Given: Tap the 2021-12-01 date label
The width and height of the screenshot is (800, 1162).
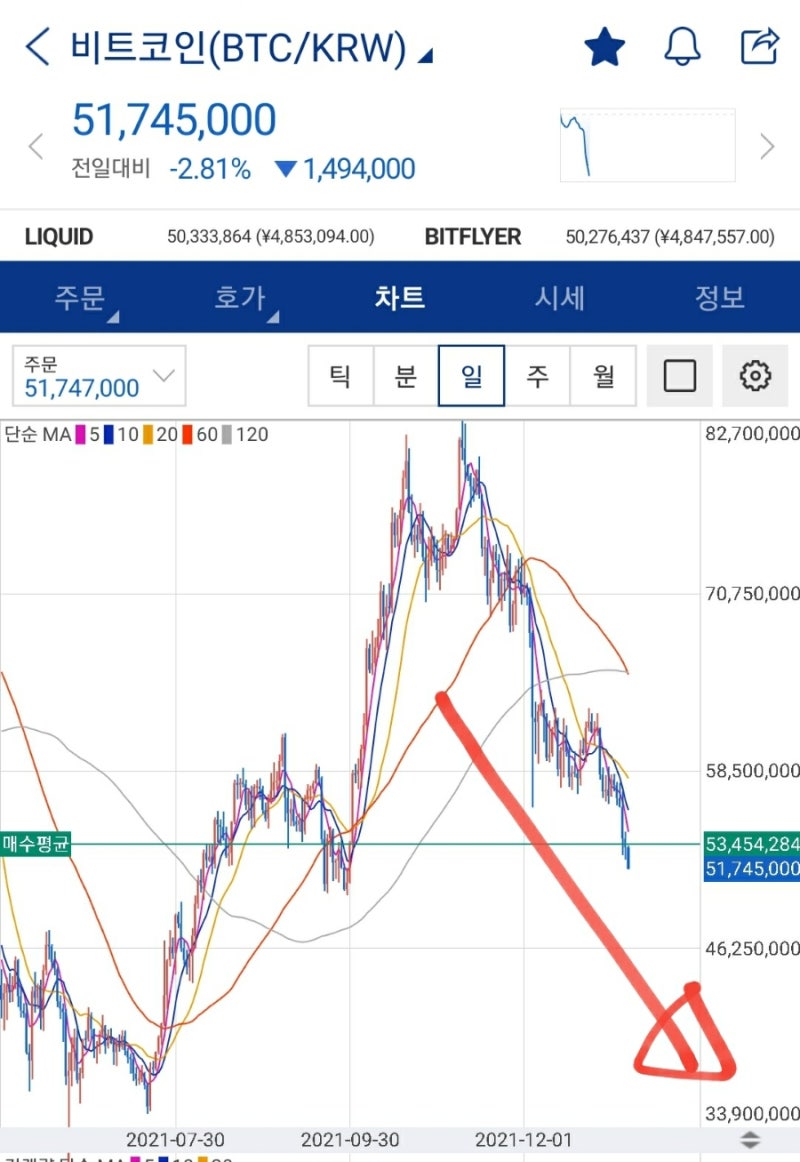Looking at the screenshot, I should click(524, 1139).
